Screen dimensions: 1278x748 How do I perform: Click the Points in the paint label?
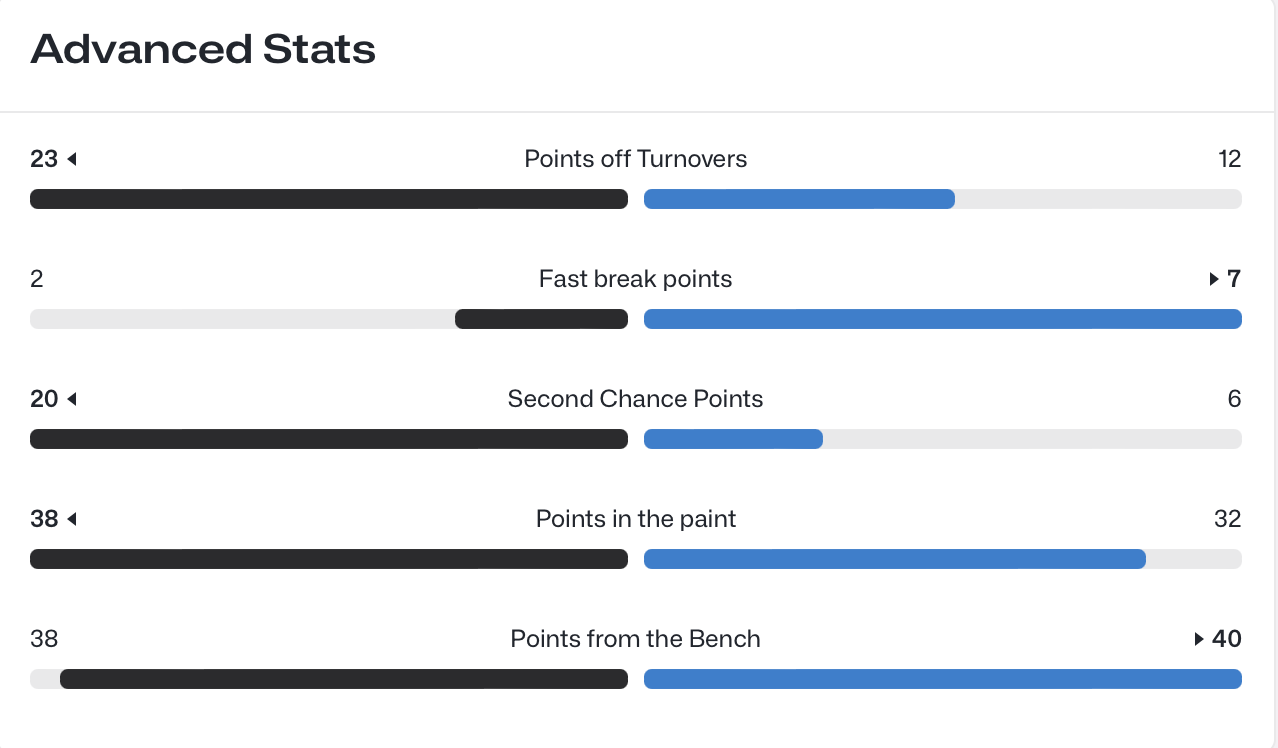pos(635,519)
